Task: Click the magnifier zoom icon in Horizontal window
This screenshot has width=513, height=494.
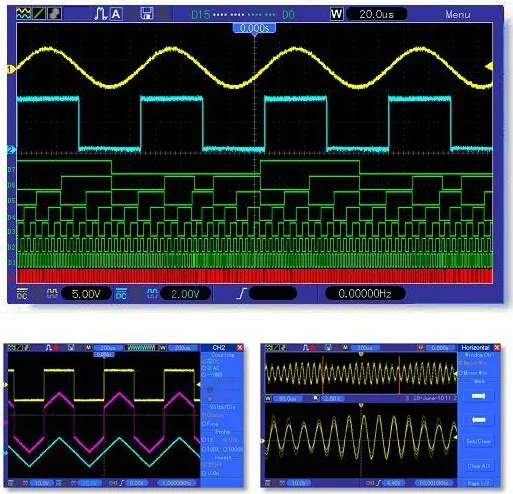Action: (x=316, y=398)
